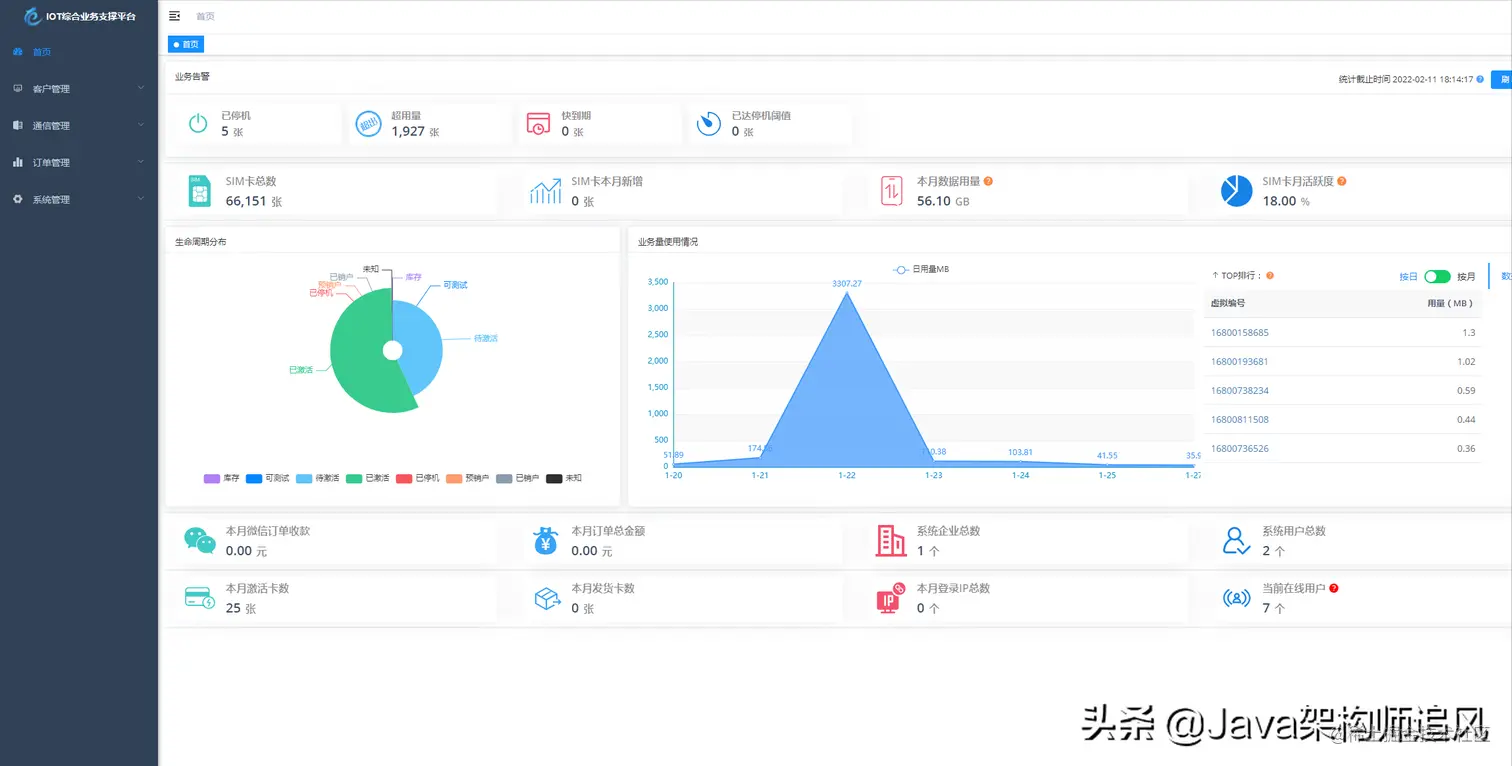Viewport: 1512px width, 766px height.
Task: Click the hamburger menu collapse icon
Action: pos(174,16)
